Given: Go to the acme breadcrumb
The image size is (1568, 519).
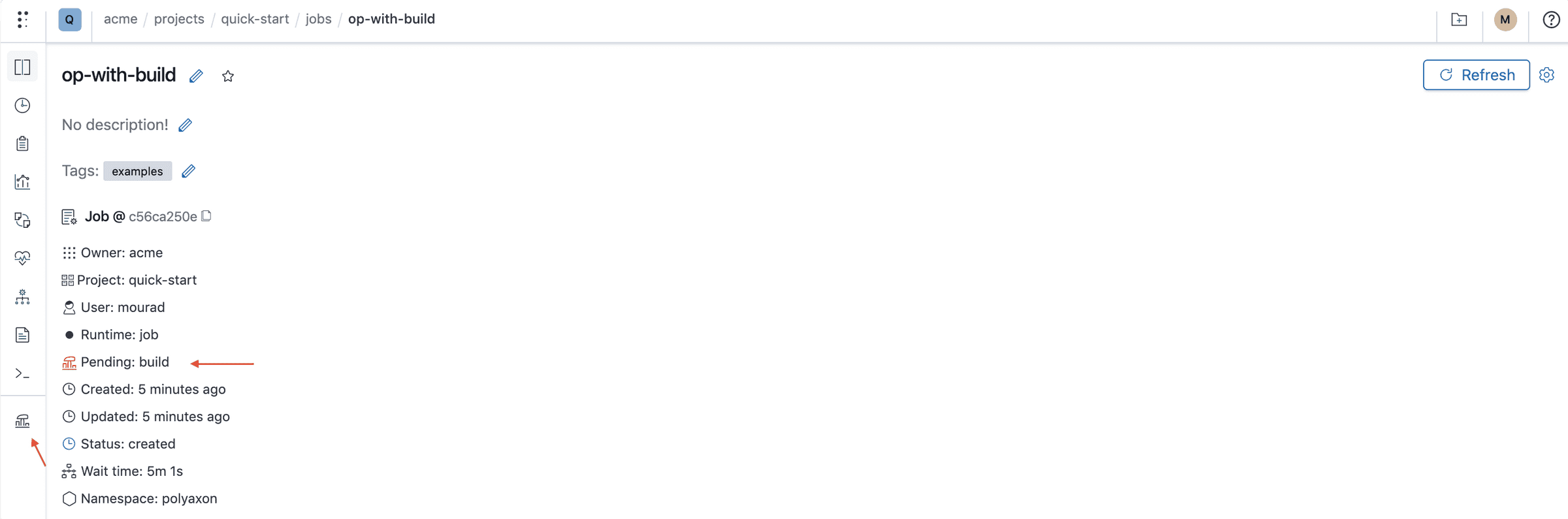Looking at the screenshot, I should [x=120, y=19].
